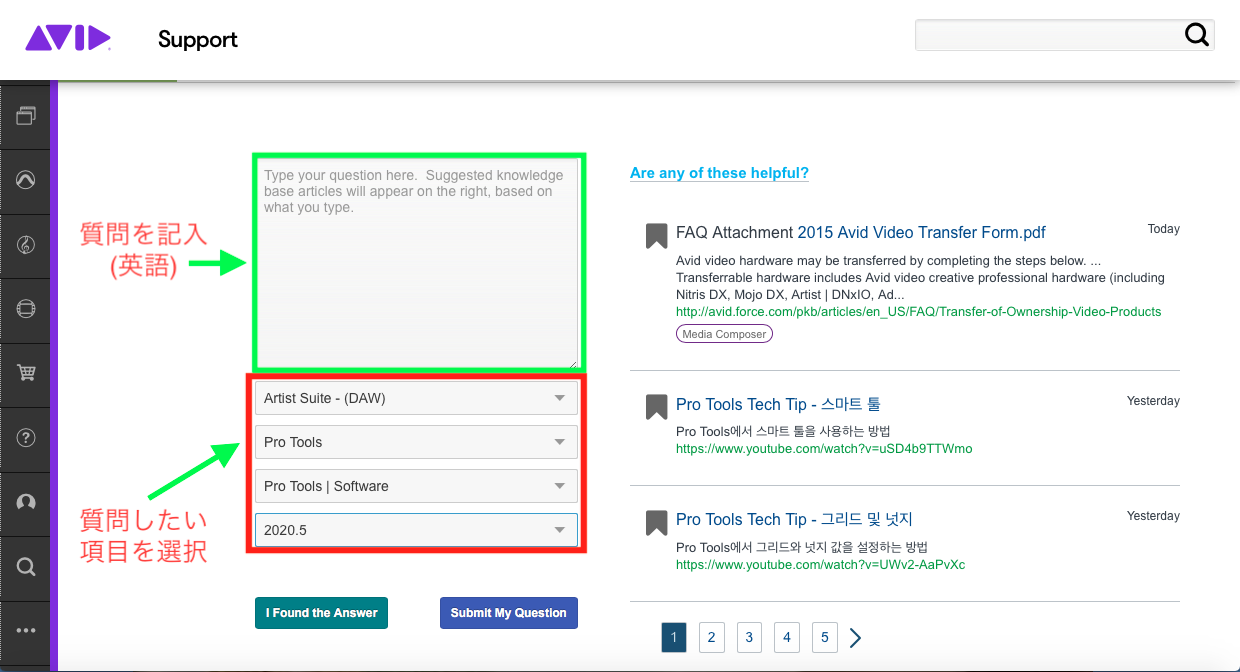The height and width of the screenshot is (672, 1240).
Task: Click the Submit My Question button
Action: click(x=509, y=613)
